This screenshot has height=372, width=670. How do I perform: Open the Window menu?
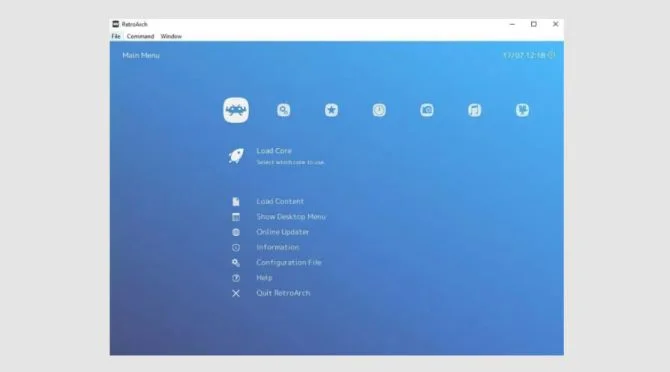pyautogui.click(x=171, y=36)
